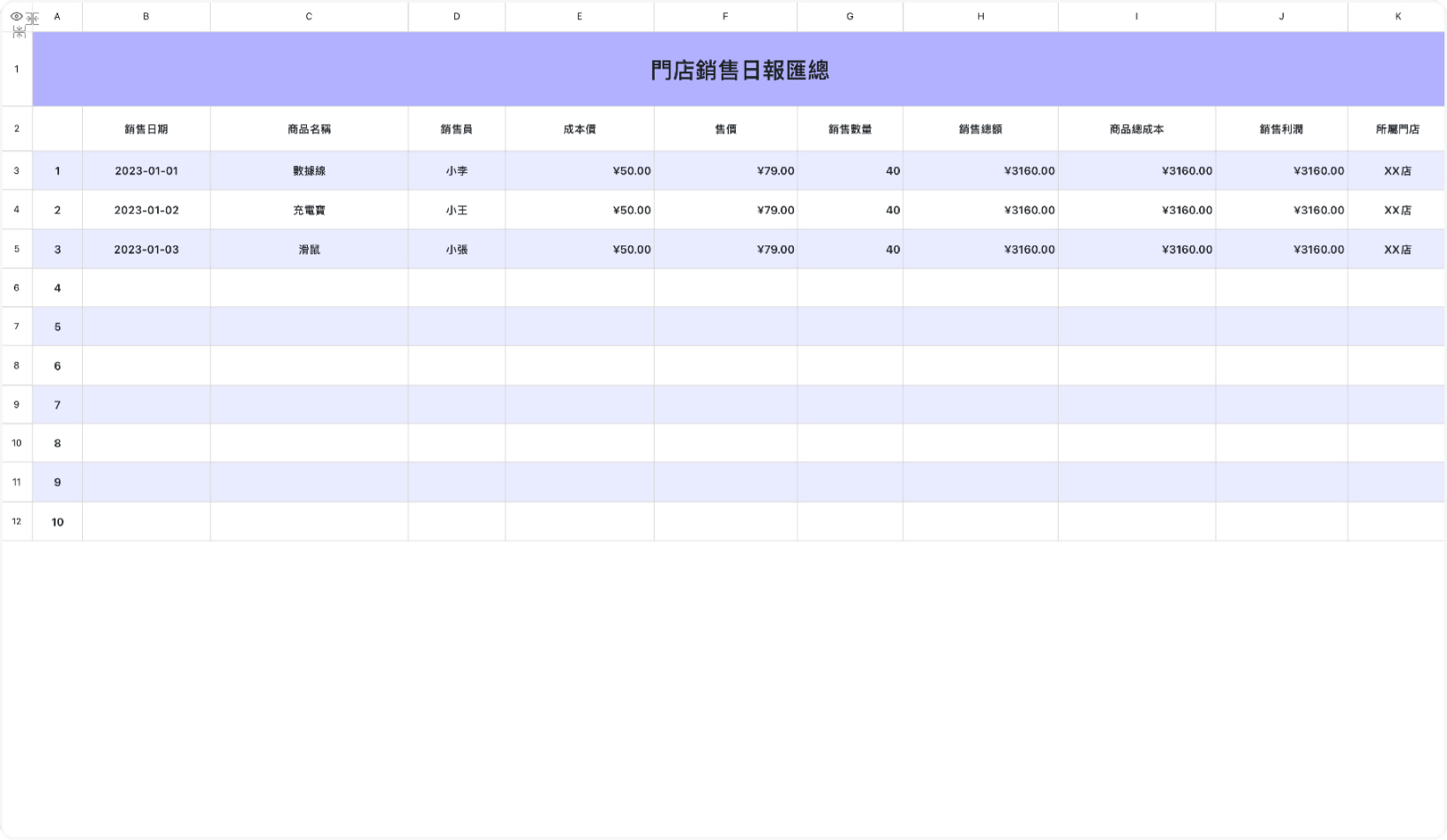The image size is (1447, 840).
Task: Select column G header
Action: tap(850, 17)
